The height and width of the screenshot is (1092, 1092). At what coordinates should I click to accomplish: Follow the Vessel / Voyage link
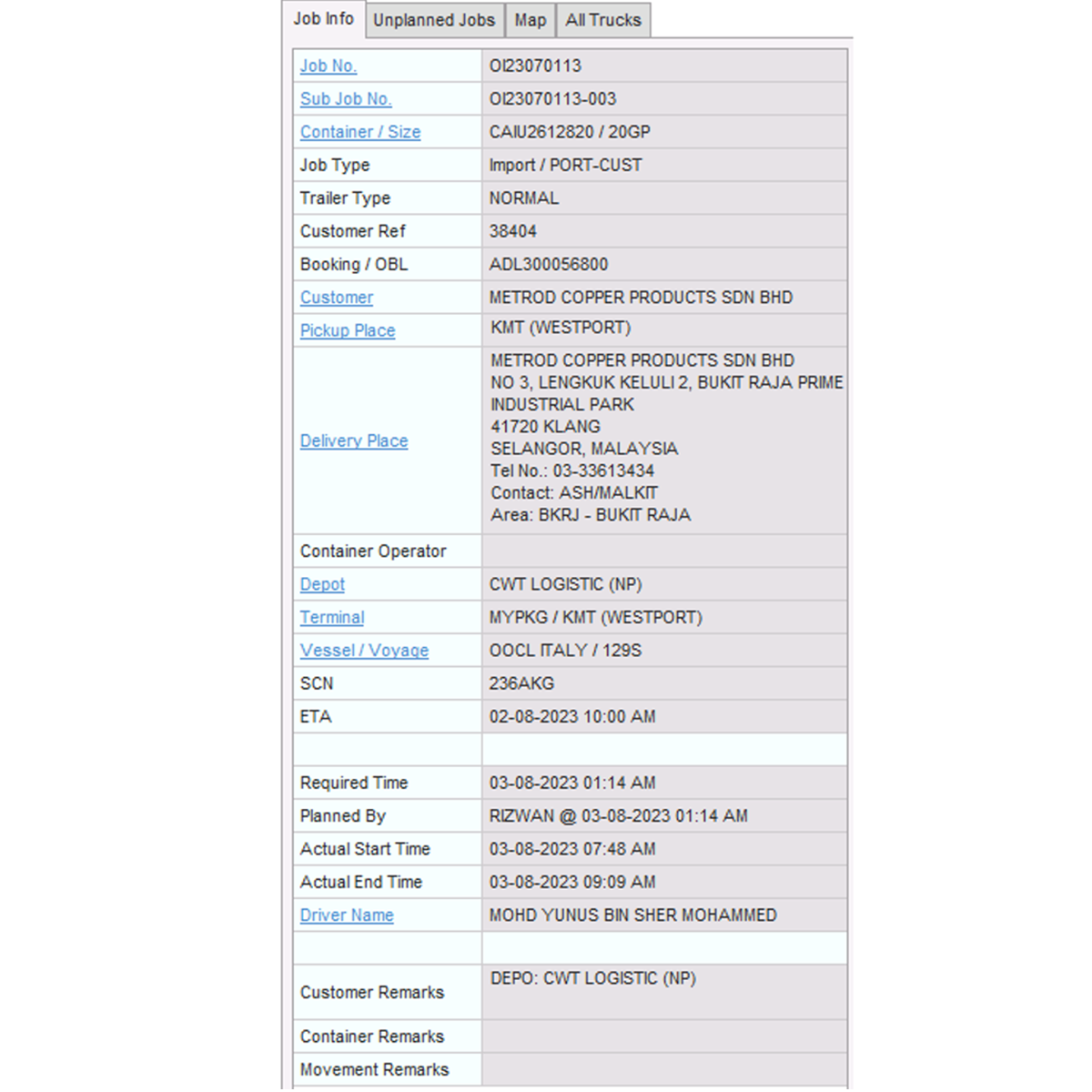364,651
